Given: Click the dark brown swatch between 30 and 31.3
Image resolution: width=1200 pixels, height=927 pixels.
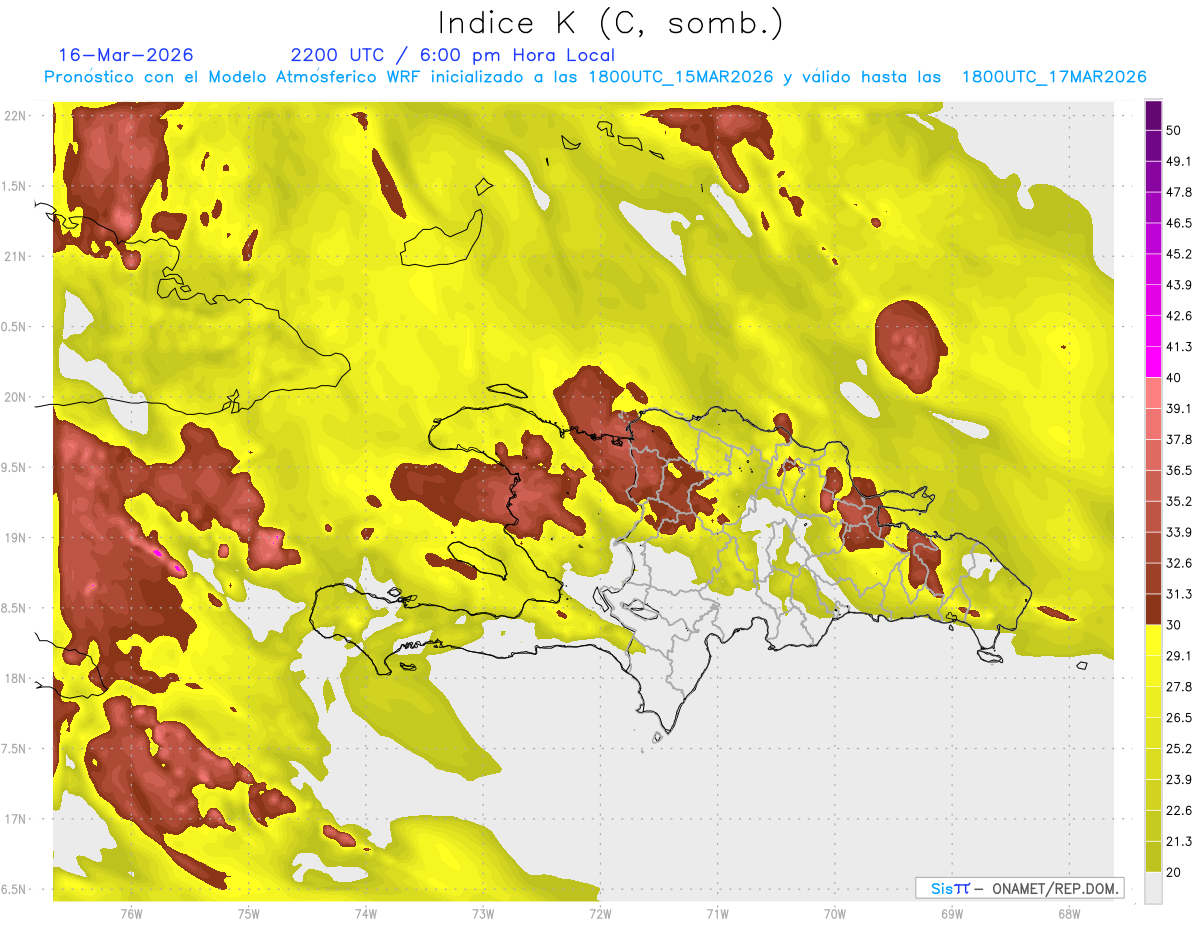Looking at the screenshot, I should pyautogui.click(x=1153, y=610).
